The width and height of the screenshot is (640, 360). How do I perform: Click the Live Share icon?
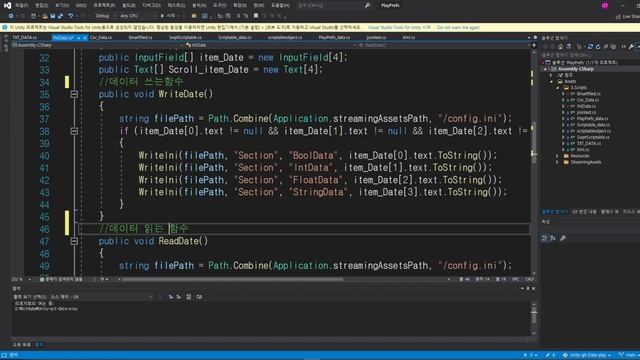pyautogui.click(x=618, y=16)
